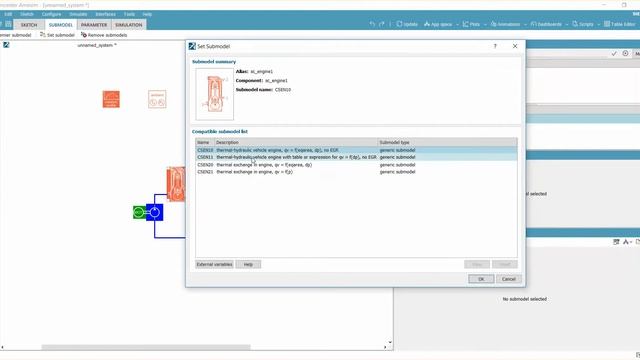Open Plots from the toolbar
This screenshot has height=360, width=640.
[x=471, y=24]
